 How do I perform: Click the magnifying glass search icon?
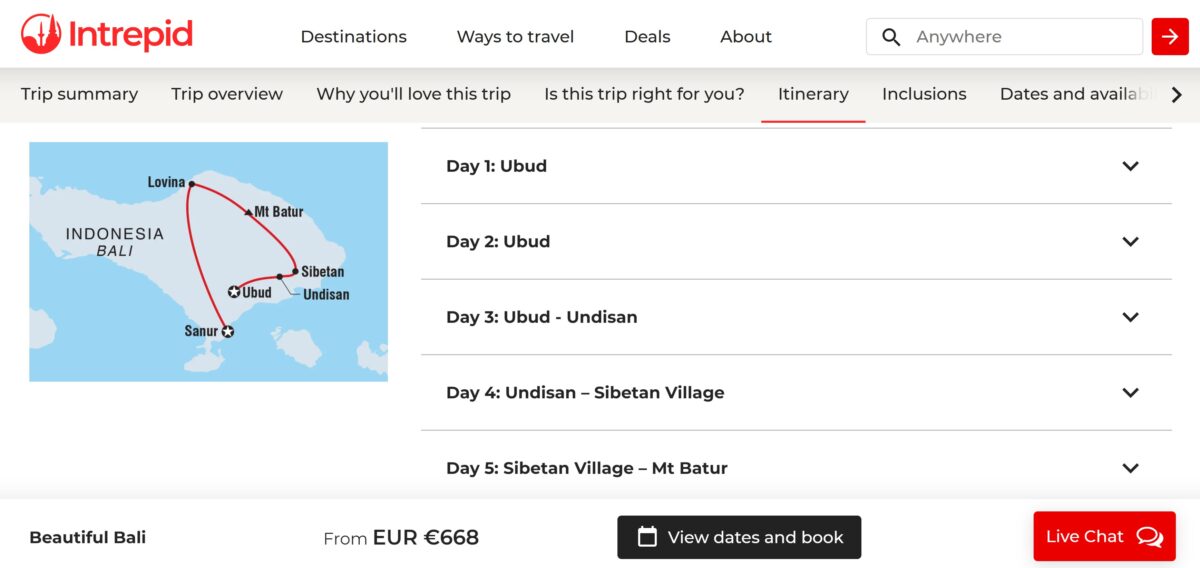point(891,37)
